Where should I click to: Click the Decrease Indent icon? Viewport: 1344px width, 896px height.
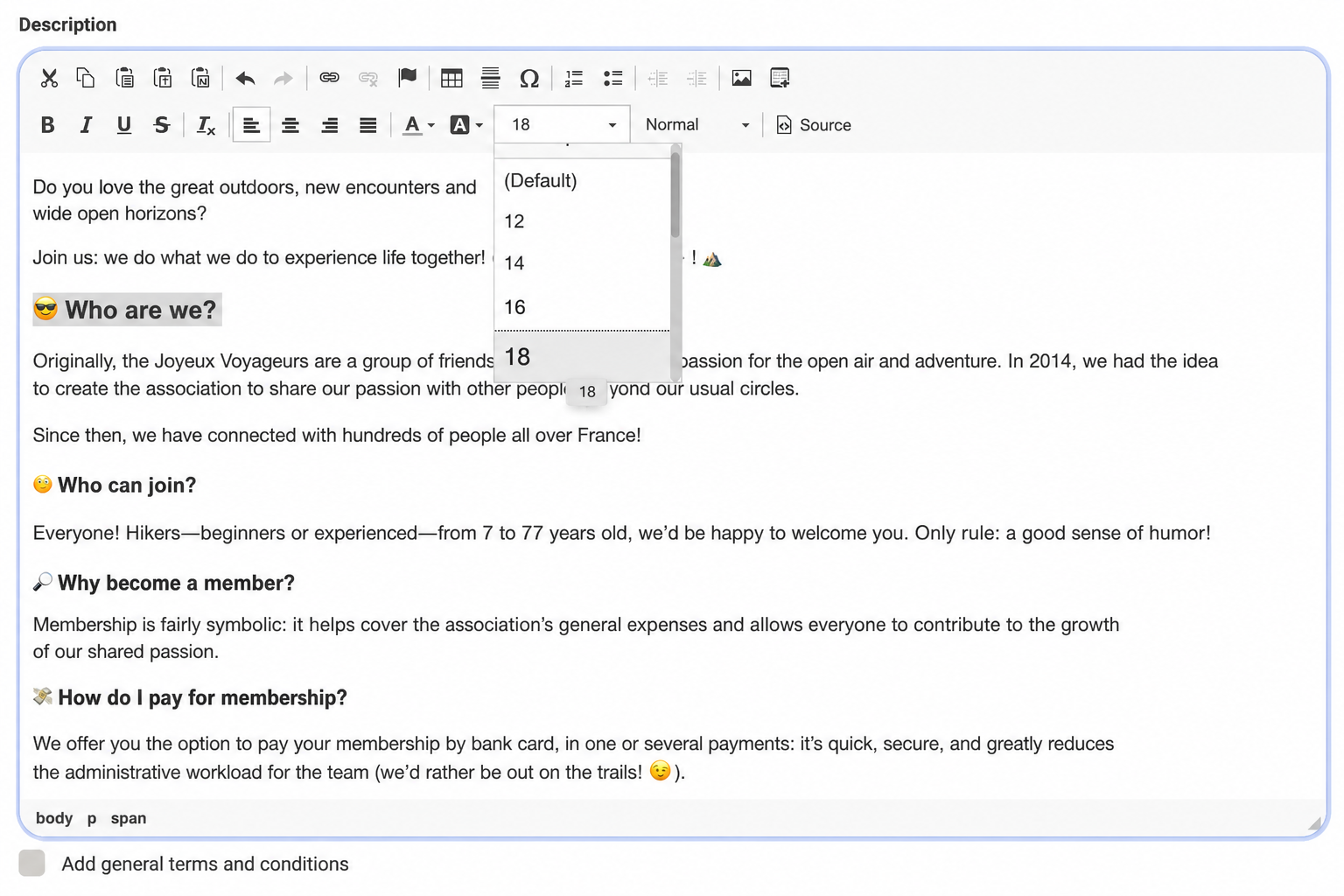(x=658, y=78)
